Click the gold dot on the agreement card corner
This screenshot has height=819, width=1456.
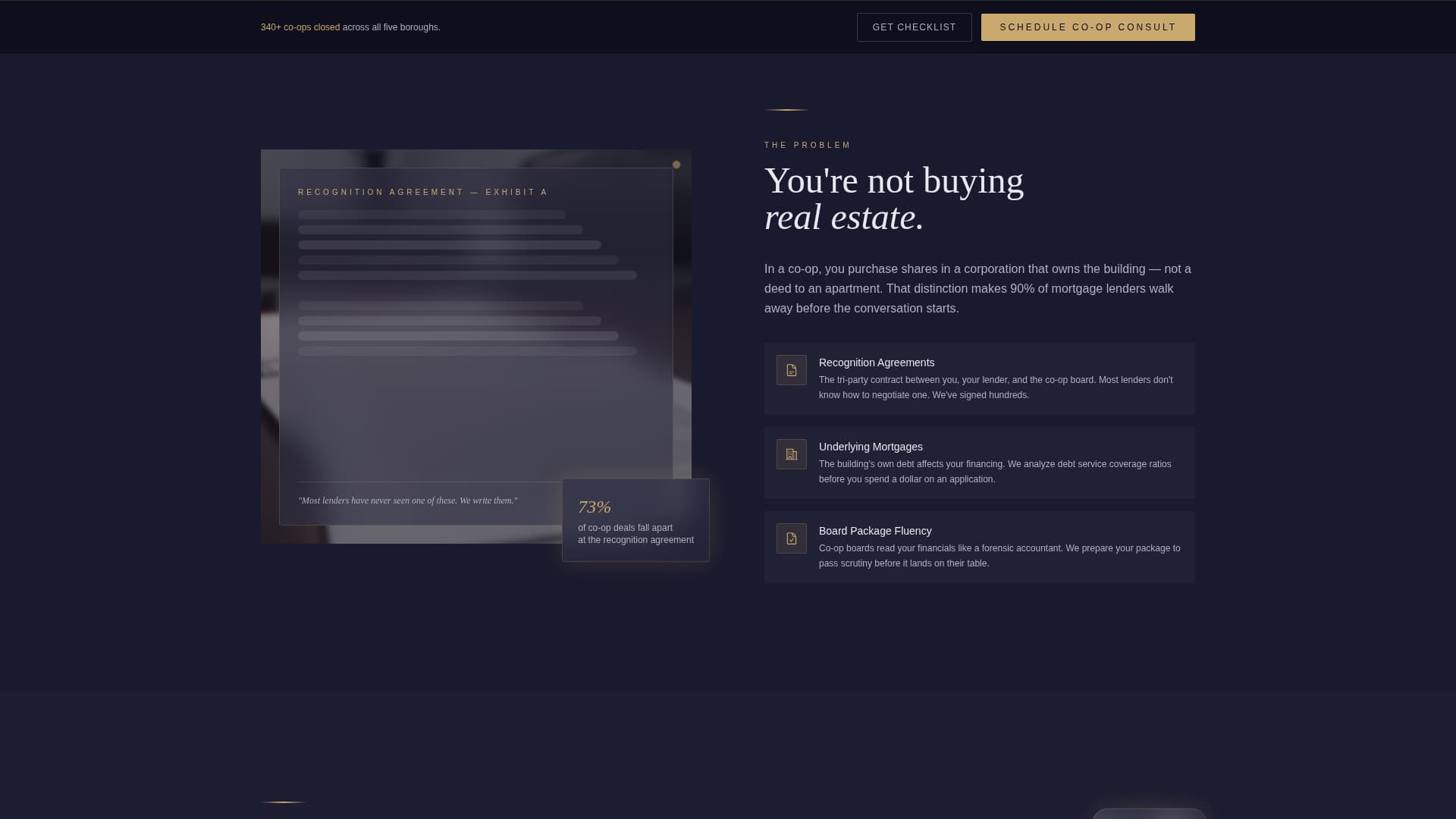click(x=676, y=164)
